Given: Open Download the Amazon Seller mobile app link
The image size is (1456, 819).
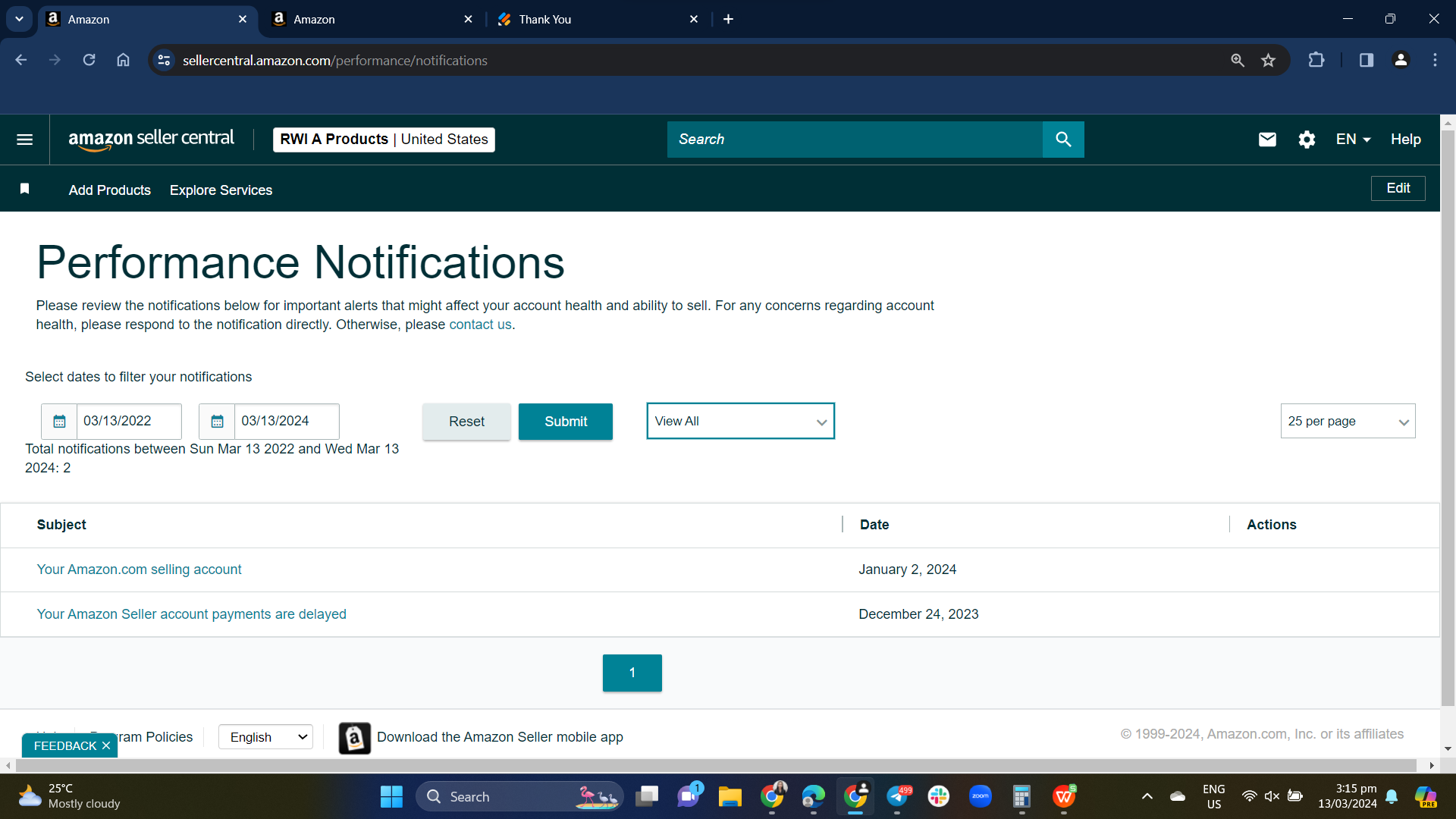Looking at the screenshot, I should (500, 737).
